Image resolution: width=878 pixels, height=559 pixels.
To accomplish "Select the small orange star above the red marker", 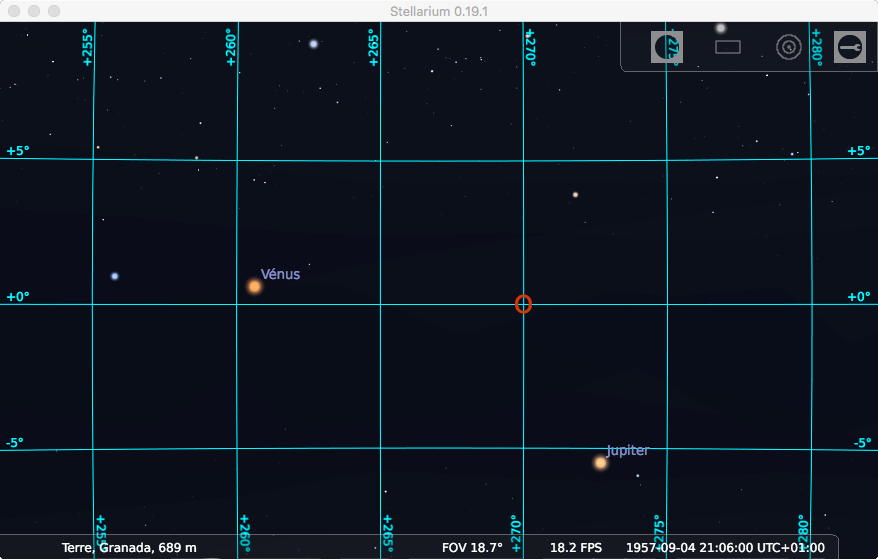I will pyautogui.click(x=575, y=195).
